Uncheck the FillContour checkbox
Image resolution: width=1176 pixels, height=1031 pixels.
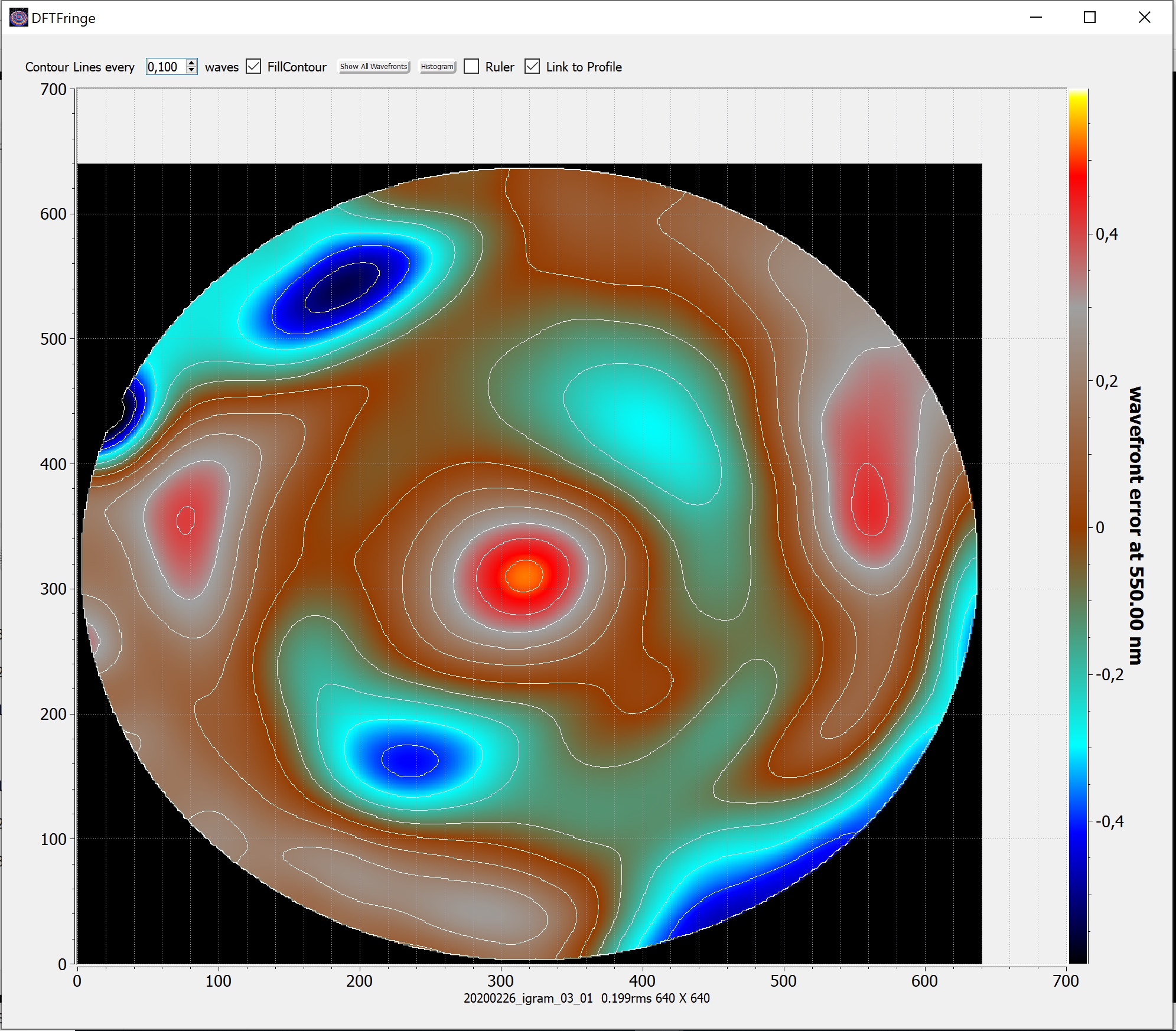254,67
